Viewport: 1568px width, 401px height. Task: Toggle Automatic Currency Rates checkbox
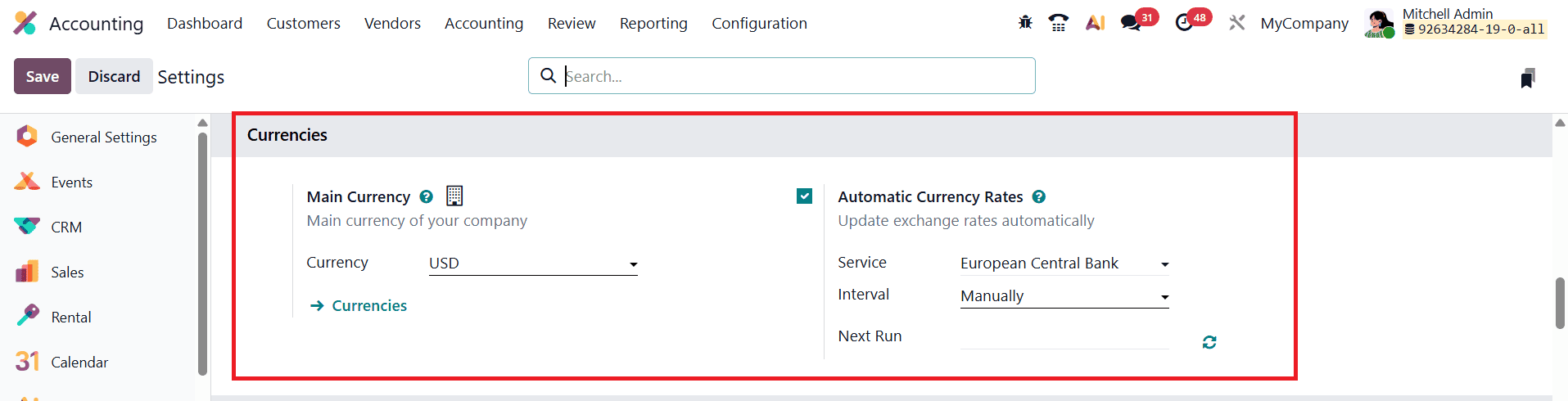(x=804, y=196)
